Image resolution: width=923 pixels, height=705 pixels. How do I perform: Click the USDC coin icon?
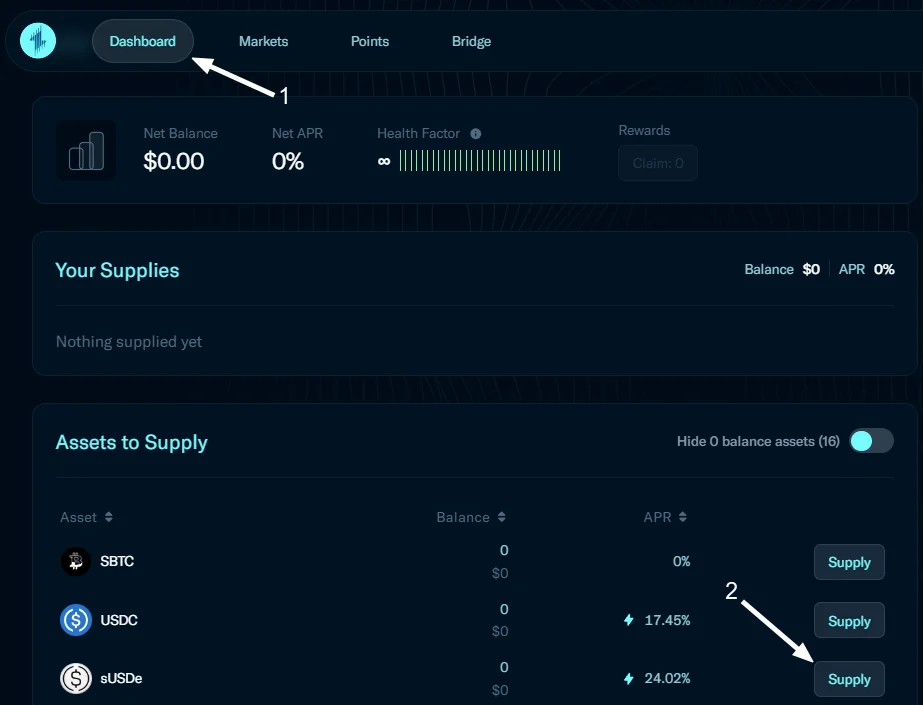76,620
